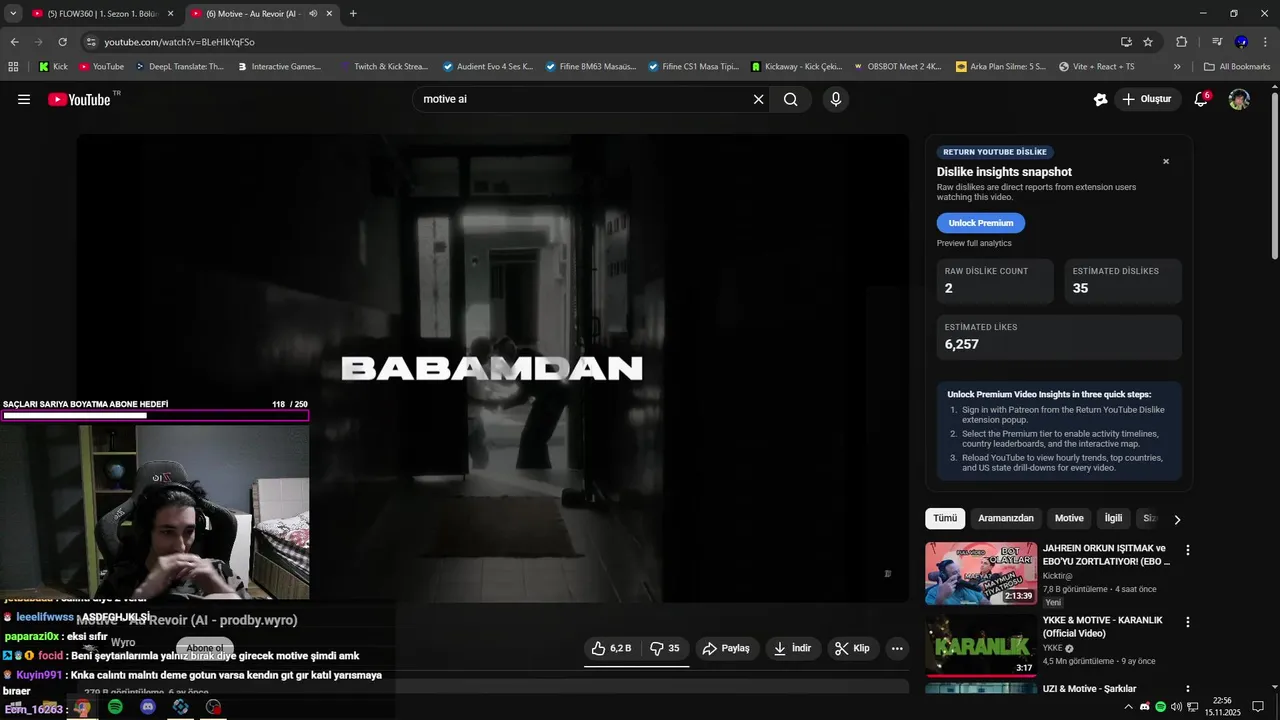Open Spotify from the taskbar
Screen dimensions: 1280x720
(x=115, y=707)
